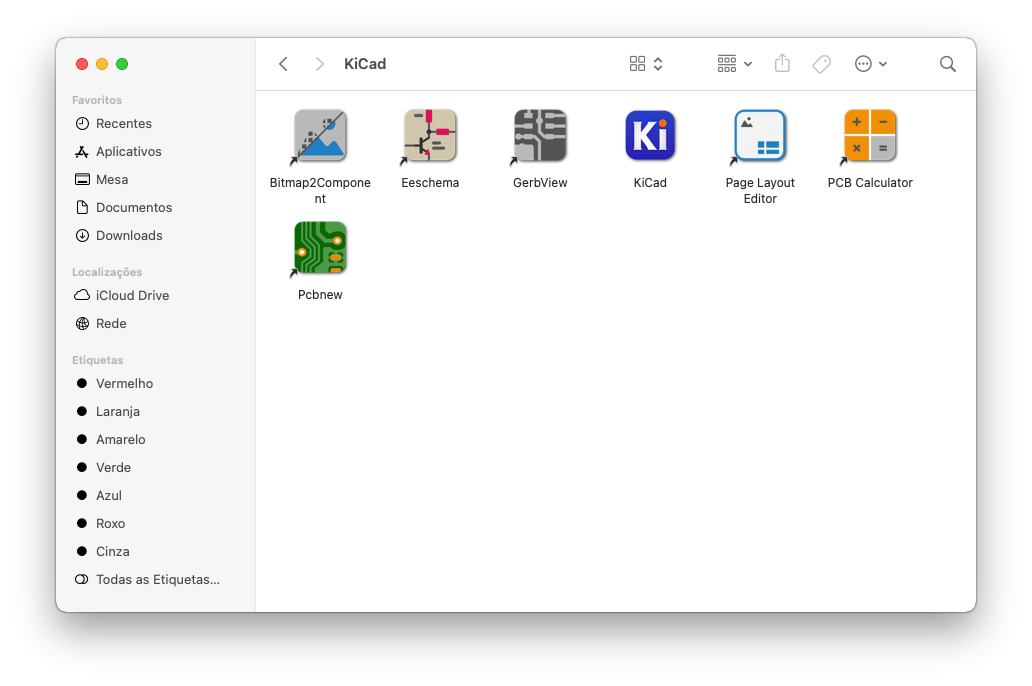The image size is (1032, 686).
Task: Open PCB Calculator
Action: [870, 135]
